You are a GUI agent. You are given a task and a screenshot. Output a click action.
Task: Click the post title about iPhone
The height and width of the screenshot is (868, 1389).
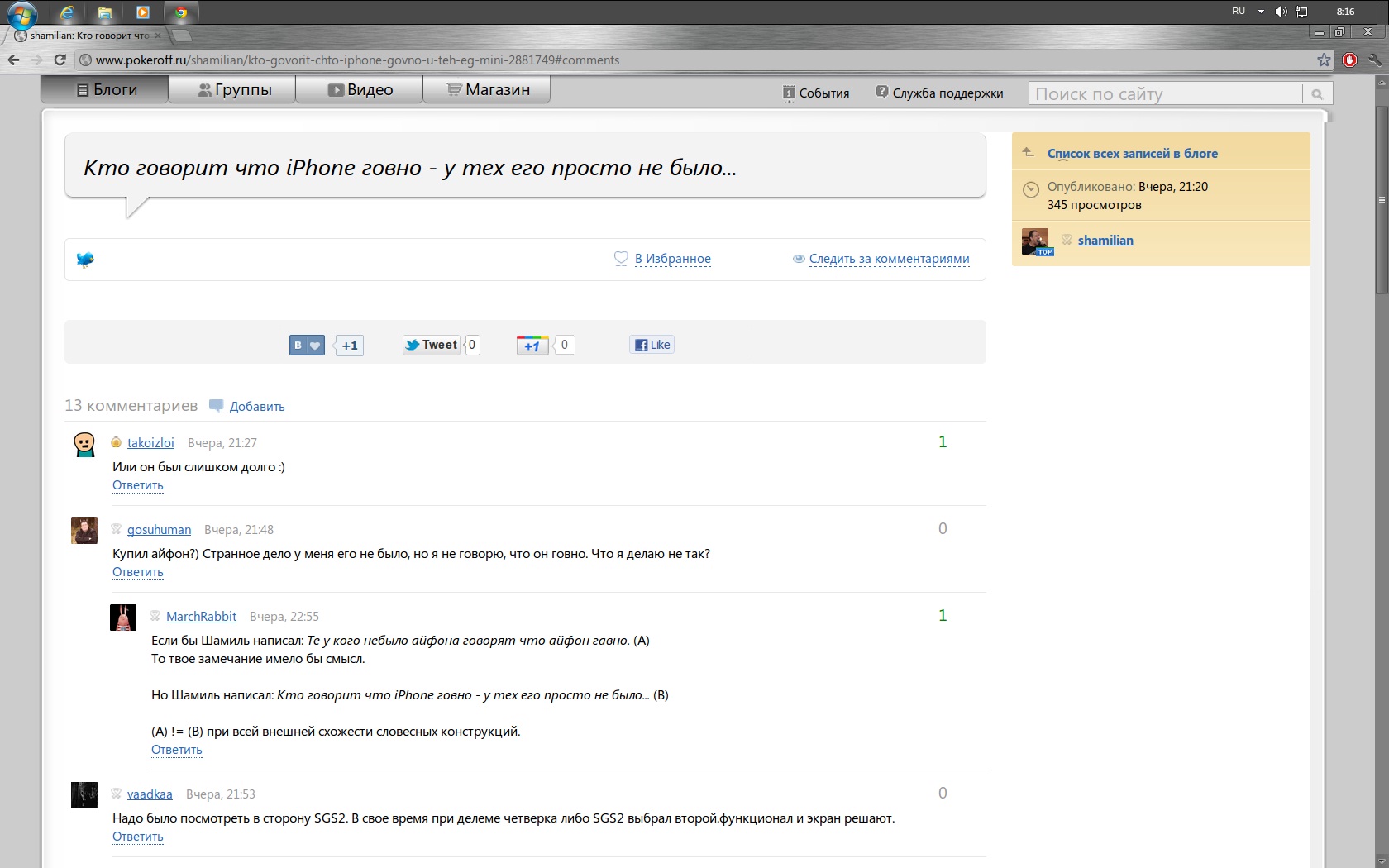click(410, 168)
